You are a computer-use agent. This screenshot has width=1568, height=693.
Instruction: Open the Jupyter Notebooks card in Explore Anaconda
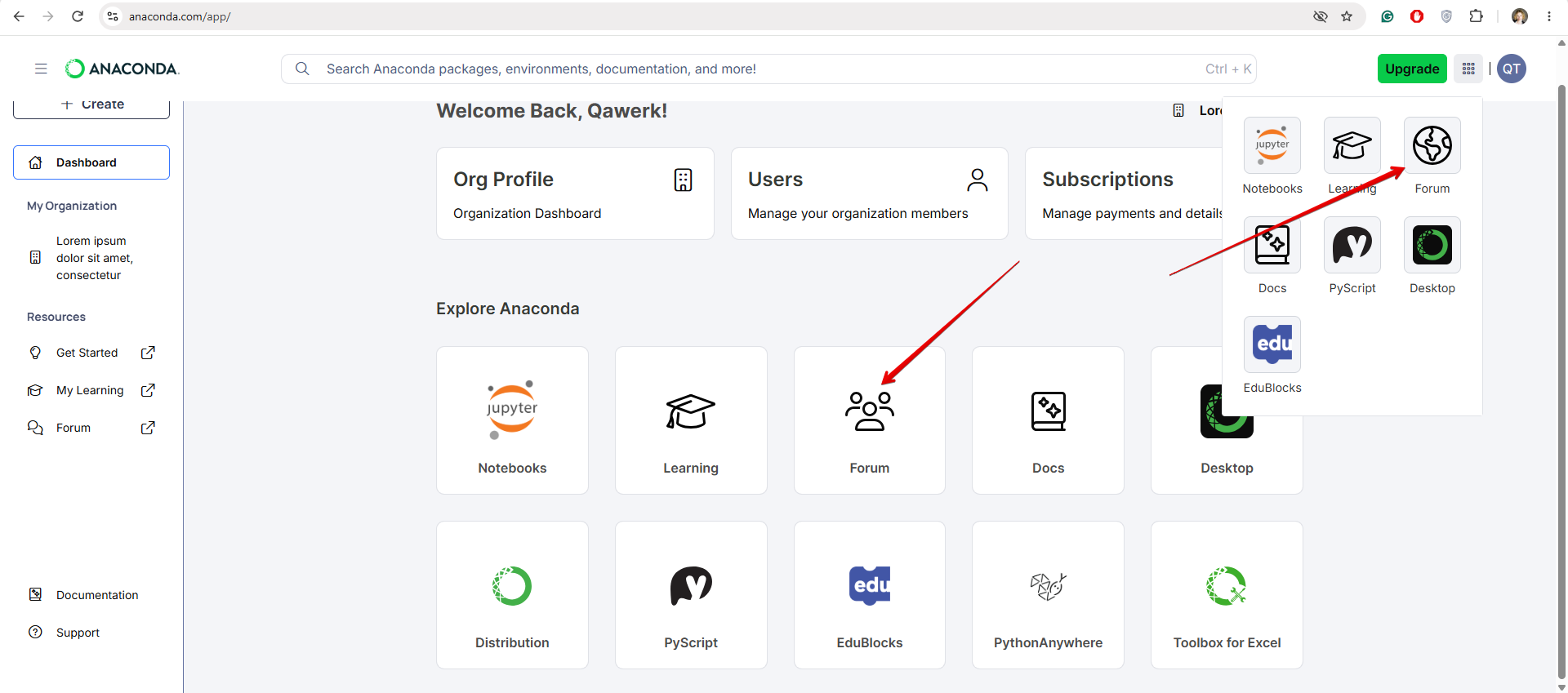point(512,420)
